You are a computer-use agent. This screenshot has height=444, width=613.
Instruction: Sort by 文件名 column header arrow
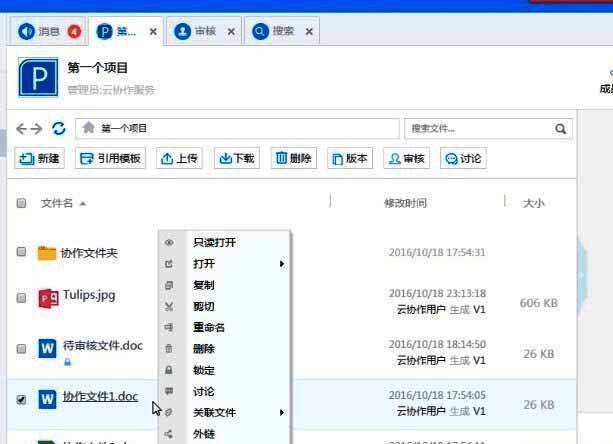[82, 204]
